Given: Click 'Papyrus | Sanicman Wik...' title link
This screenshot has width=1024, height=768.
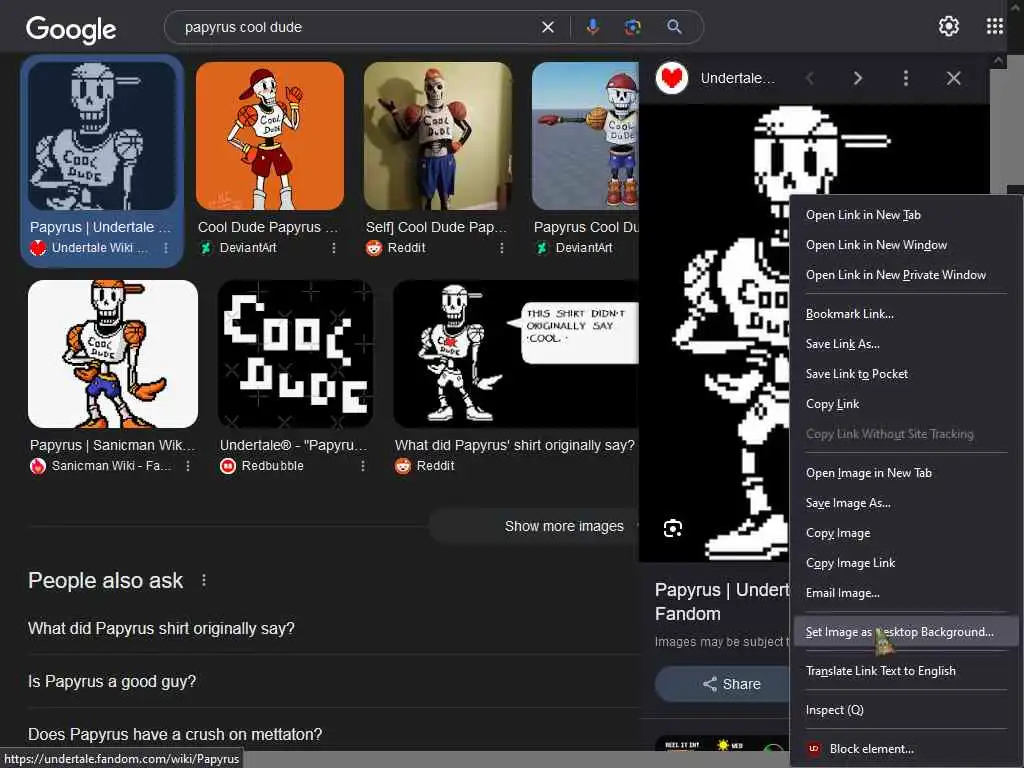Looking at the screenshot, I should click(x=112, y=445).
